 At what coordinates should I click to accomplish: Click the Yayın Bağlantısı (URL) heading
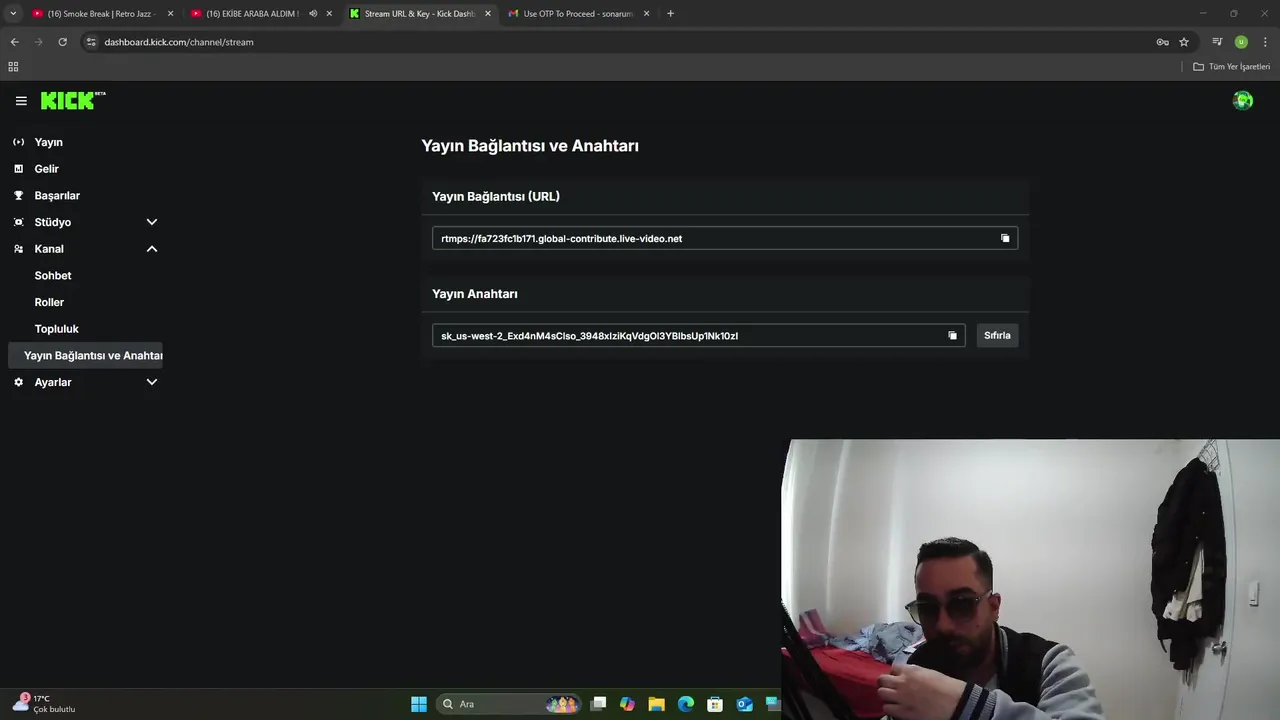[x=496, y=197]
